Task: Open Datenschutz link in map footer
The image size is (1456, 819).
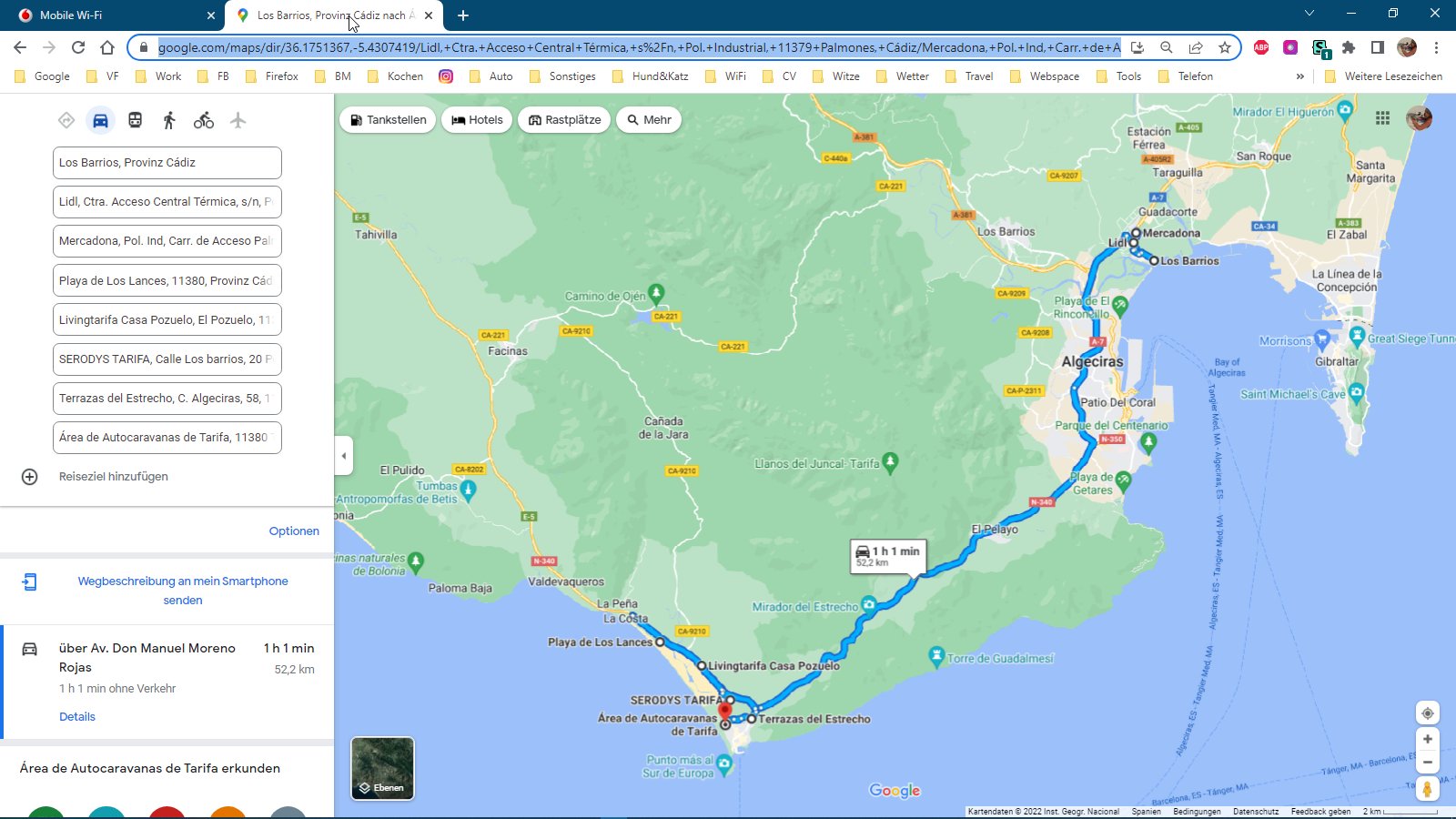Action: [1256, 812]
